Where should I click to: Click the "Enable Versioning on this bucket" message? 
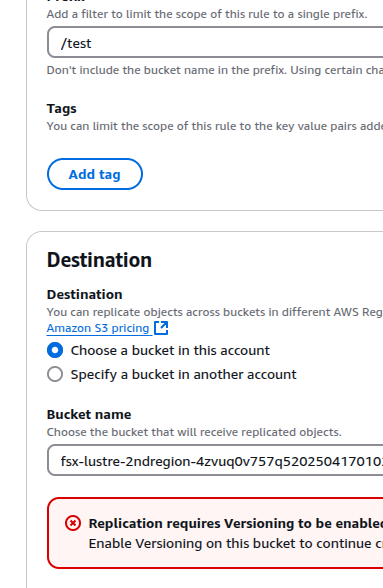(236, 543)
